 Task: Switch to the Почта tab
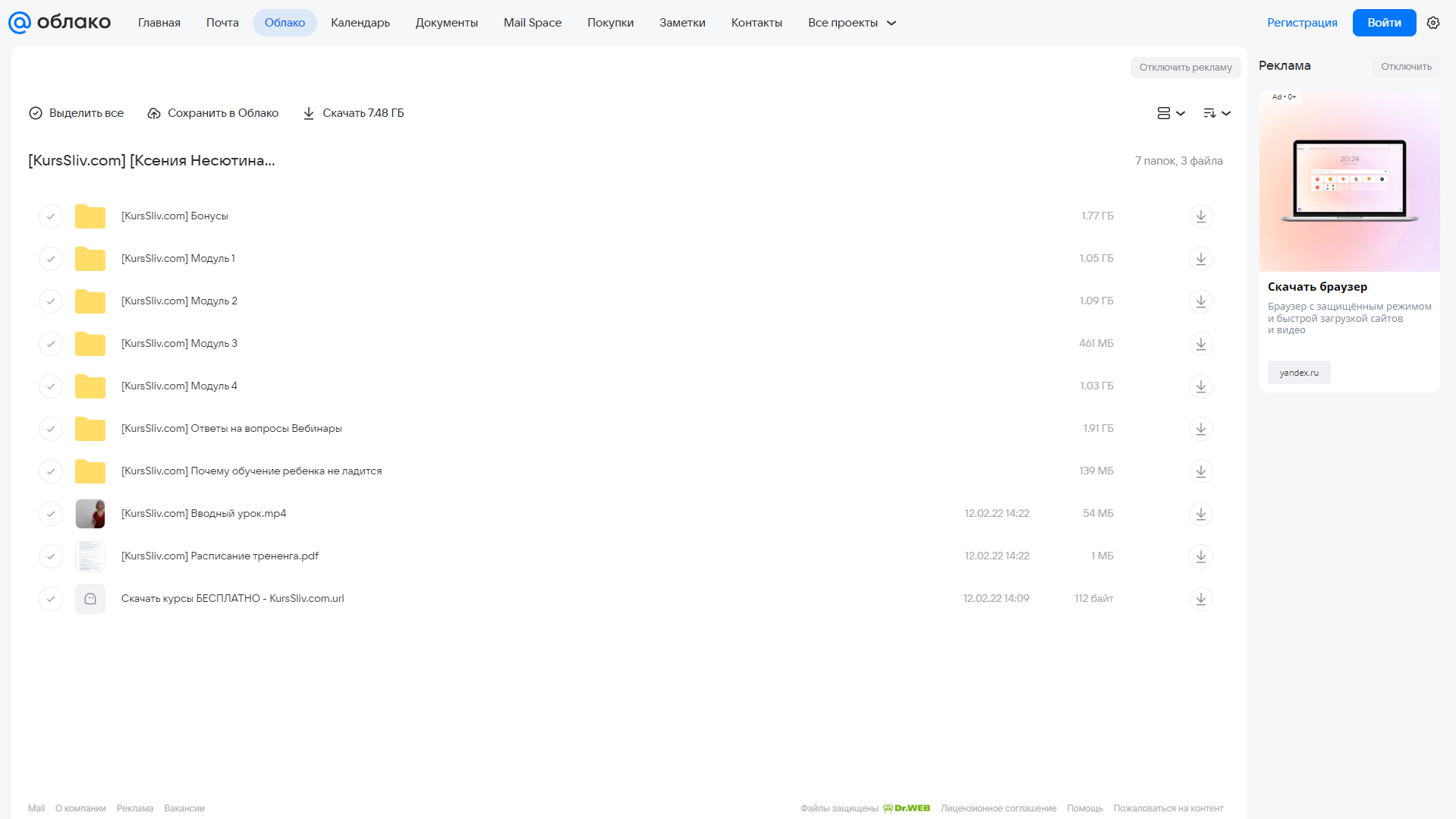222,23
